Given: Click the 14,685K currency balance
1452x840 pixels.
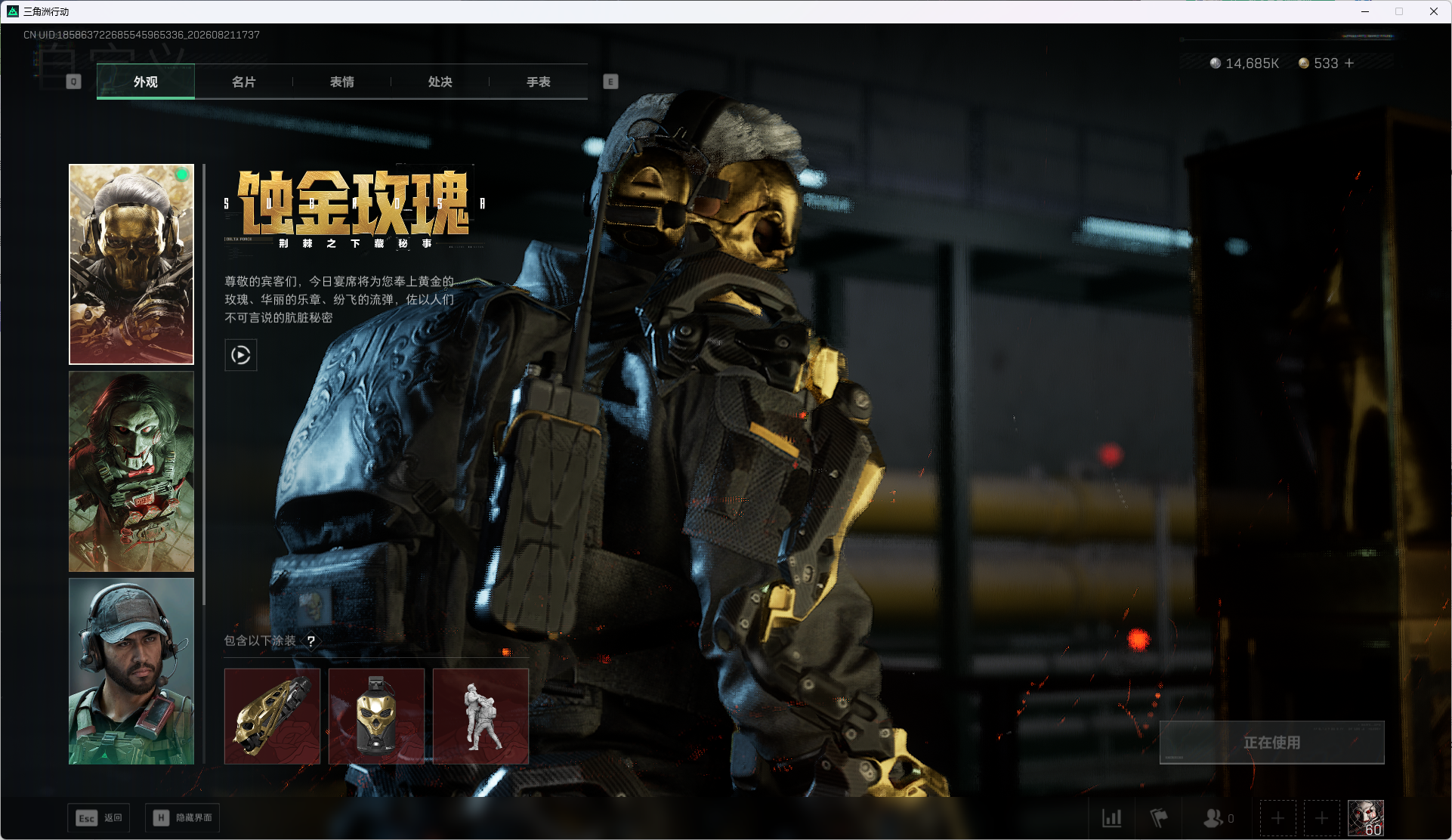Looking at the screenshot, I should [x=1244, y=63].
